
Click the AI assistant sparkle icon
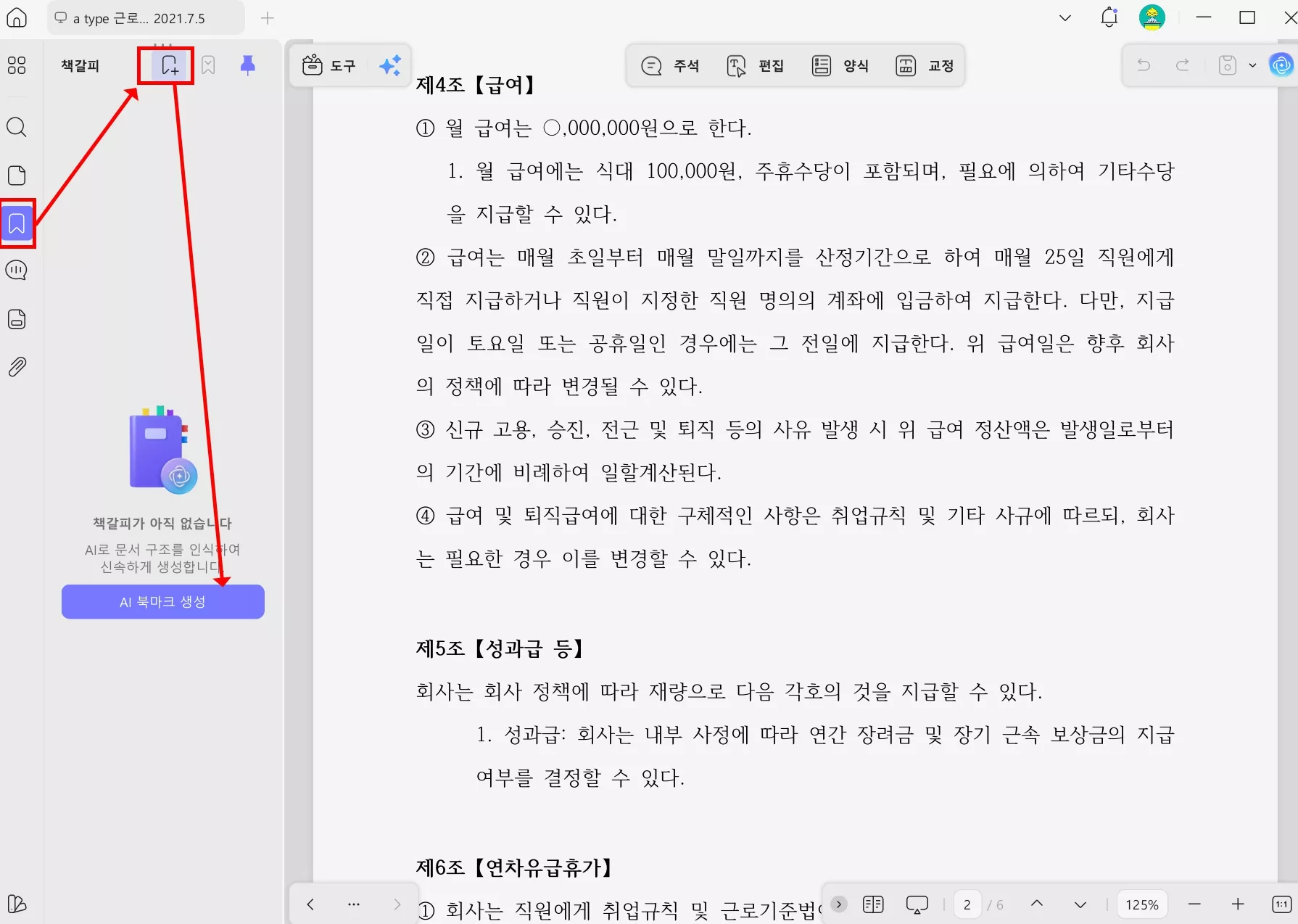click(x=390, y=65)
